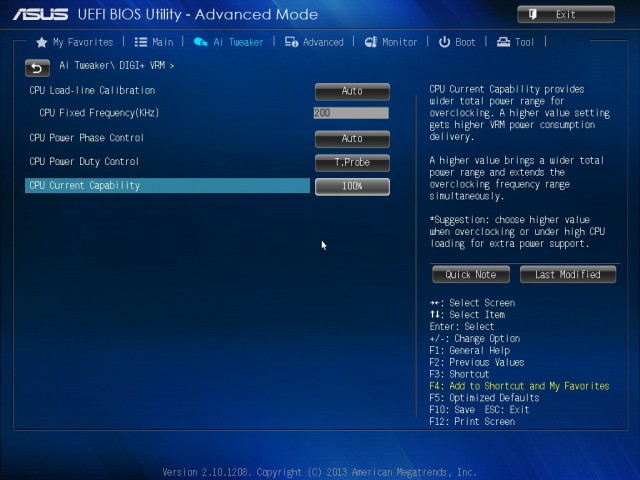640x480 pixels.
Task: Click the power icon of Boot
Action: pos(444,42)
